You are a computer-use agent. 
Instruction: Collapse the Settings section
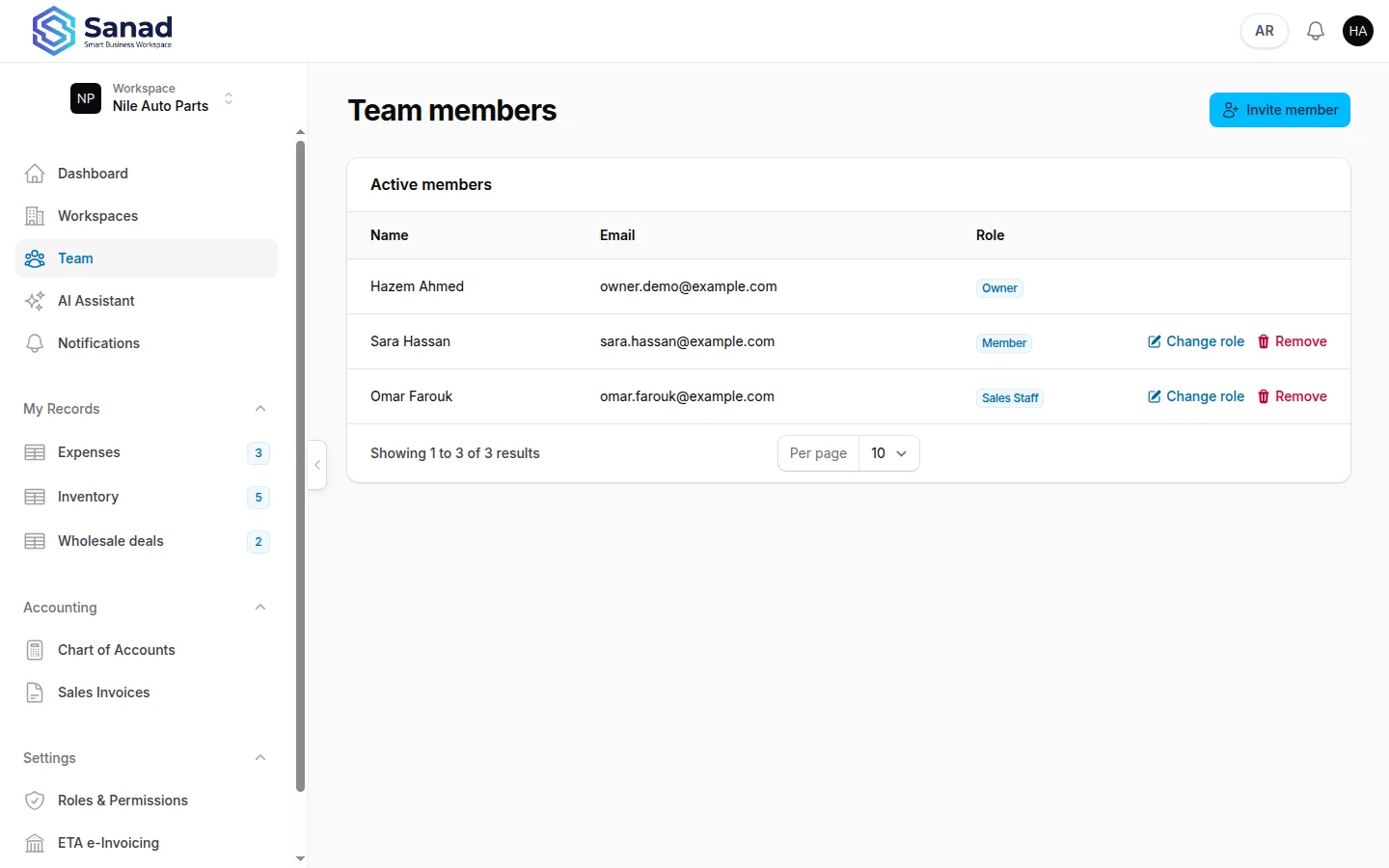(x=260, y=758)
